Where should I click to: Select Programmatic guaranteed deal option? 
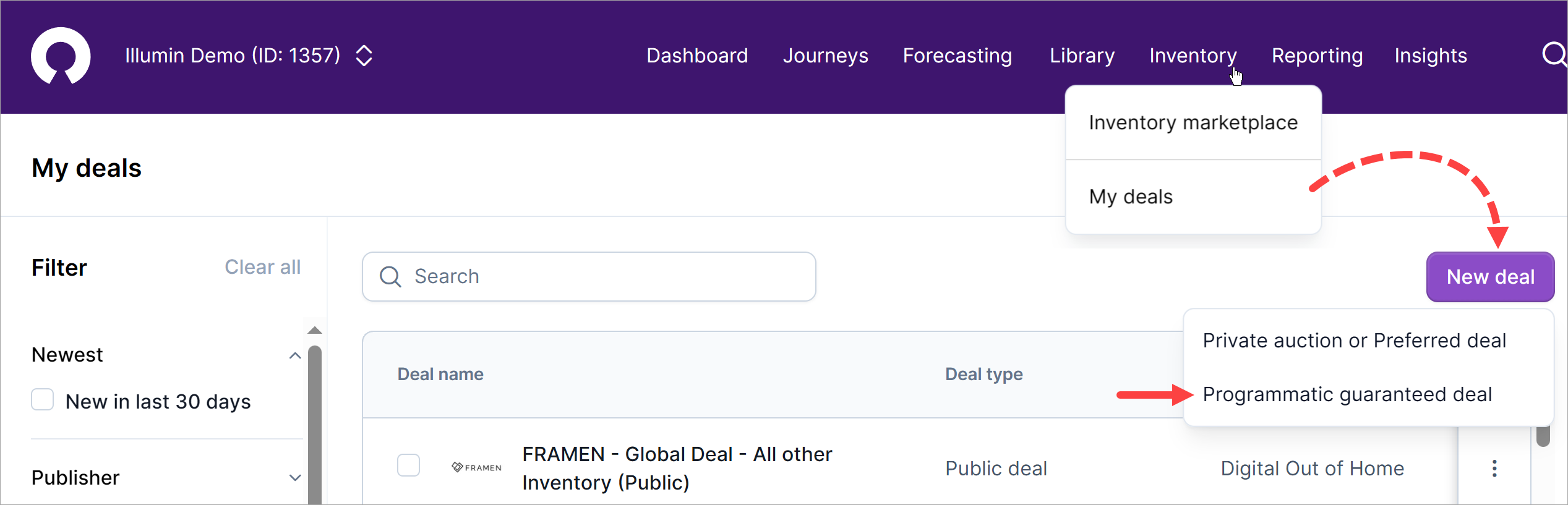[x=1347, y=394]
